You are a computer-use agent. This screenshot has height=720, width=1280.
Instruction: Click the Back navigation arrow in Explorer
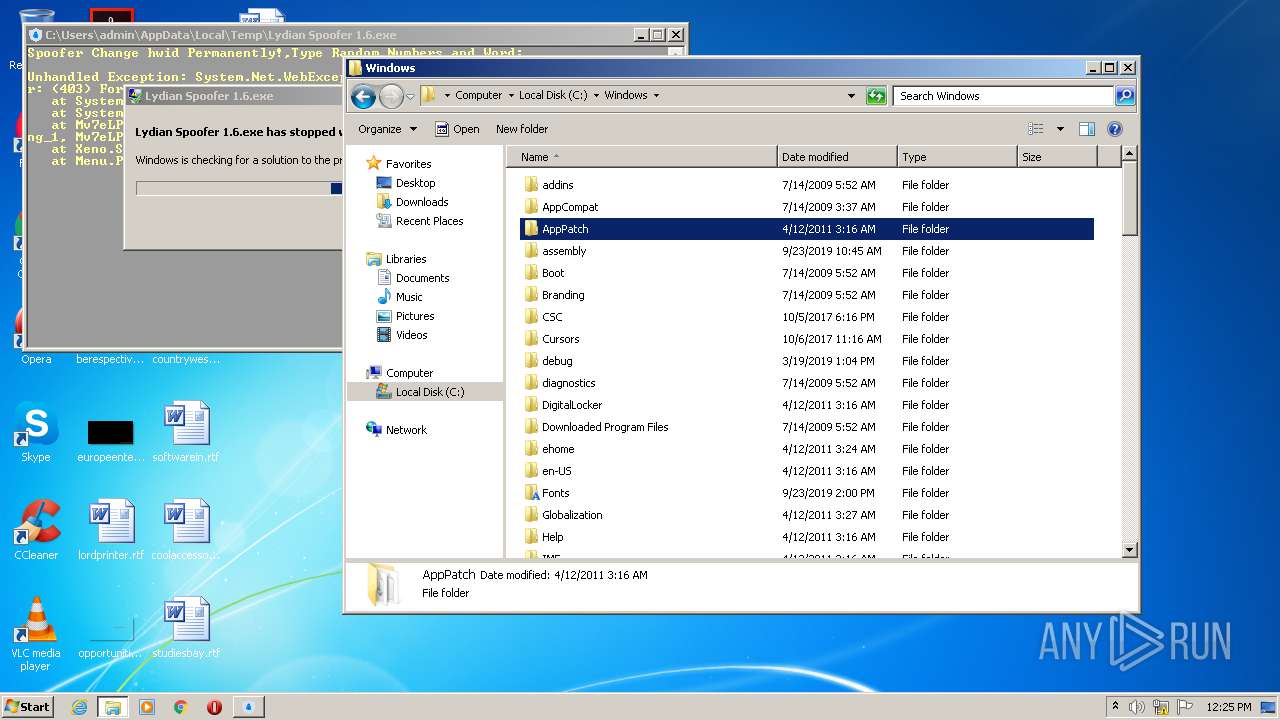[363, 96]
